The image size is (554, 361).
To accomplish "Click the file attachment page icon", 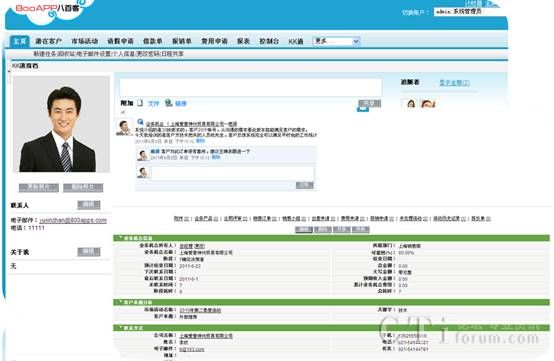I will (x=140, y=103).
